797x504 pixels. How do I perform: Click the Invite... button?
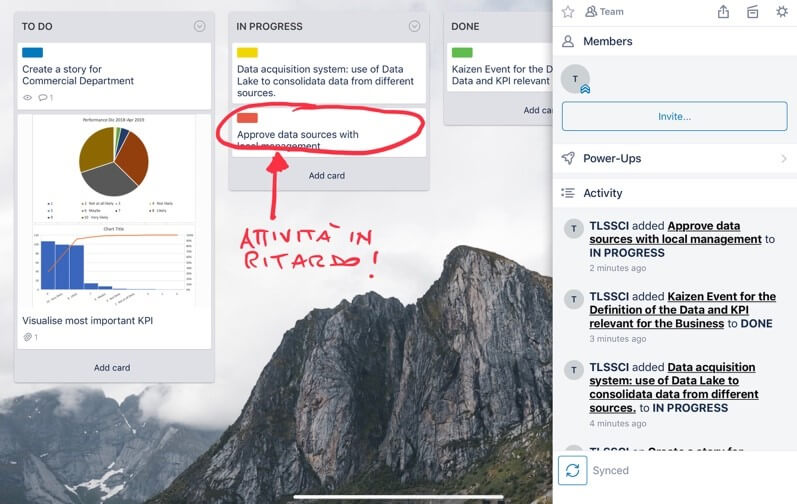pyautogui.click(x=674, y=116)
